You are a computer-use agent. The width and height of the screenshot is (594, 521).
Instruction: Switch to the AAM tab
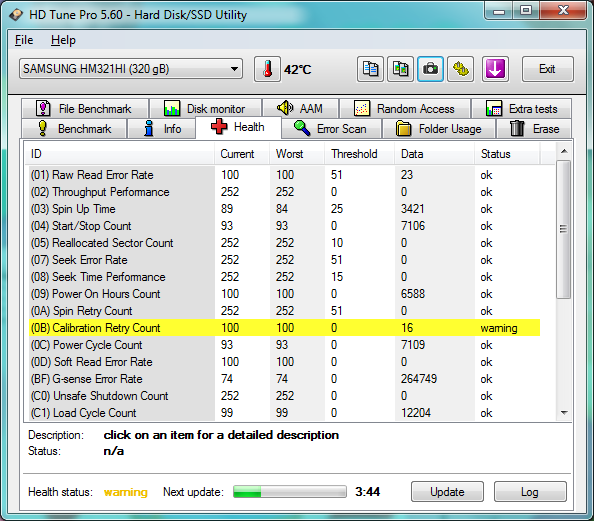[x=300, y=109]
